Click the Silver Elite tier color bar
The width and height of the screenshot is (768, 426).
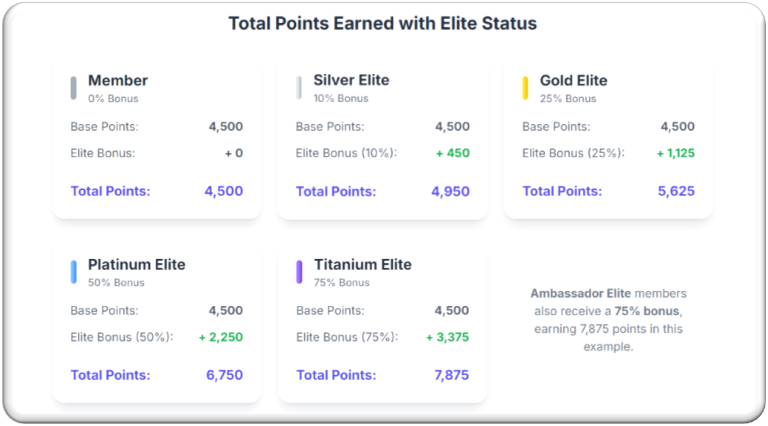click(x=300, y=88)
